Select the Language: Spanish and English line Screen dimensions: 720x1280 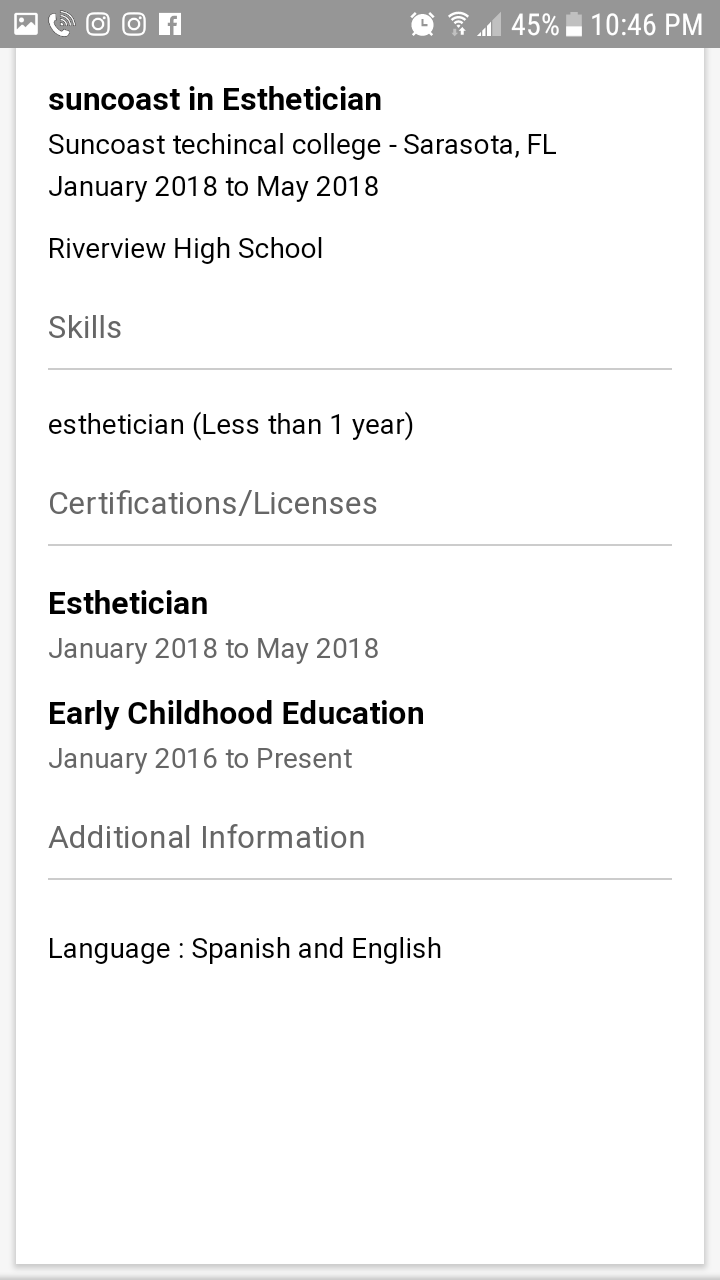[x=245, y=948]
